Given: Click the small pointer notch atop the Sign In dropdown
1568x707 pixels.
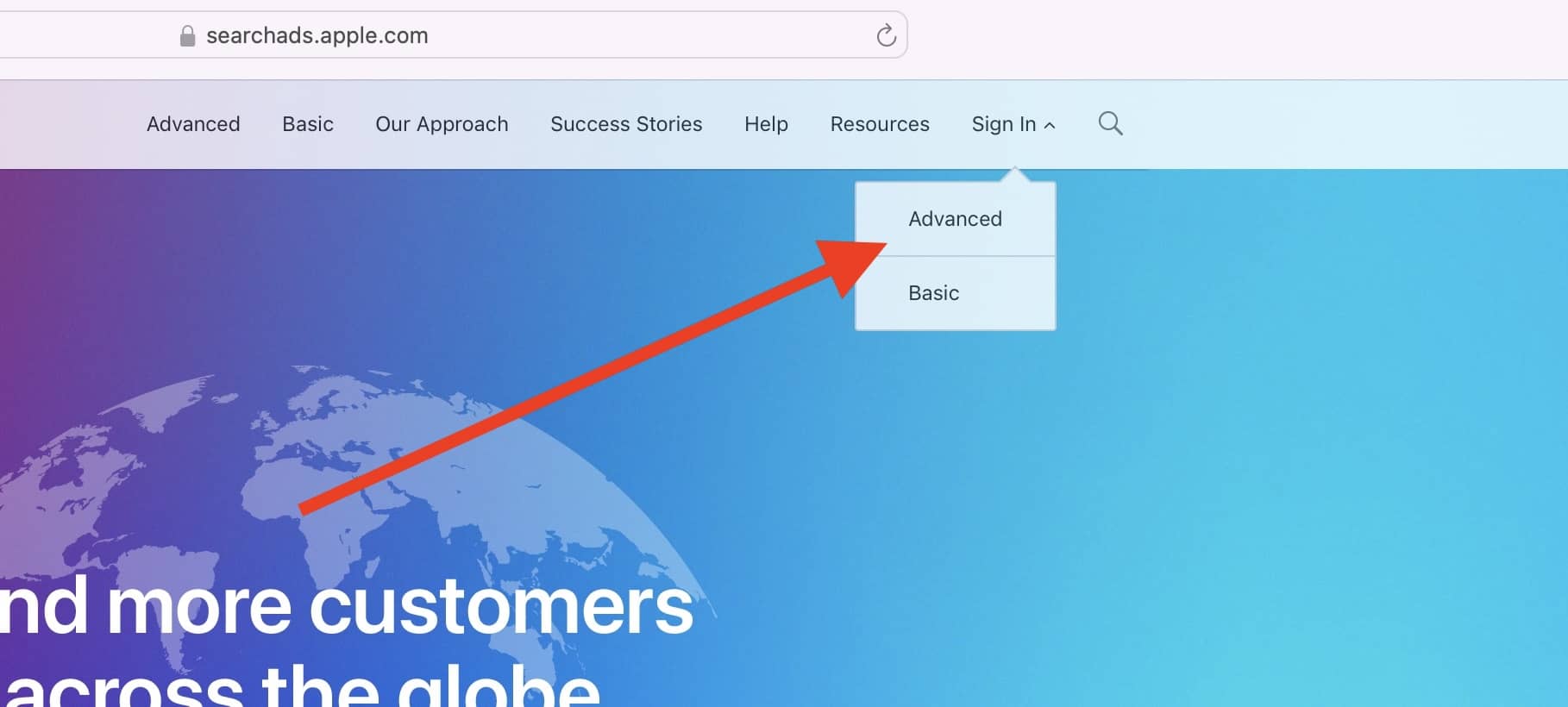Looking at the screenshot, I should coord(1015,174).
